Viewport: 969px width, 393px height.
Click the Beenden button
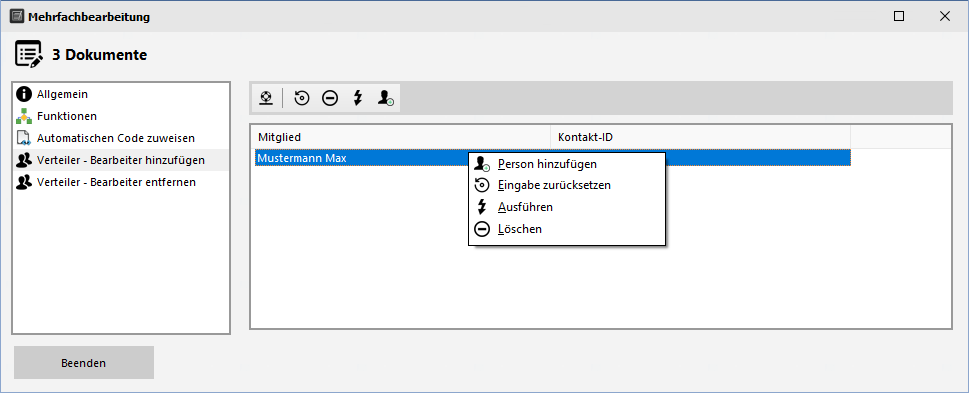83,363
